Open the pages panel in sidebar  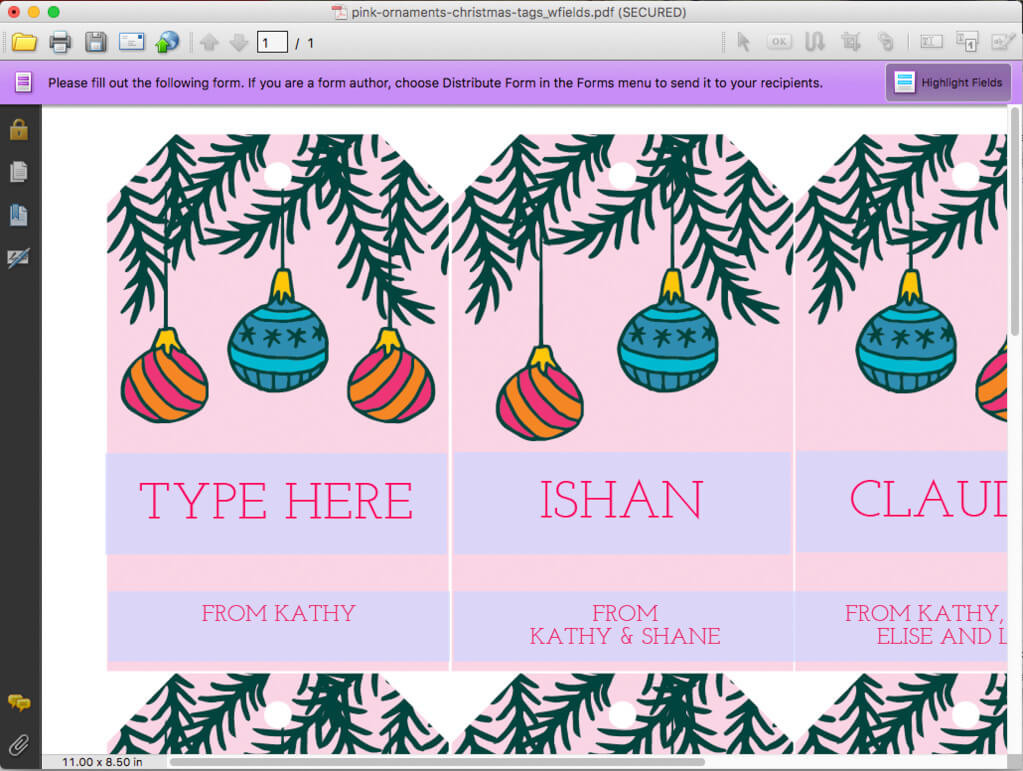pos(19,172)
